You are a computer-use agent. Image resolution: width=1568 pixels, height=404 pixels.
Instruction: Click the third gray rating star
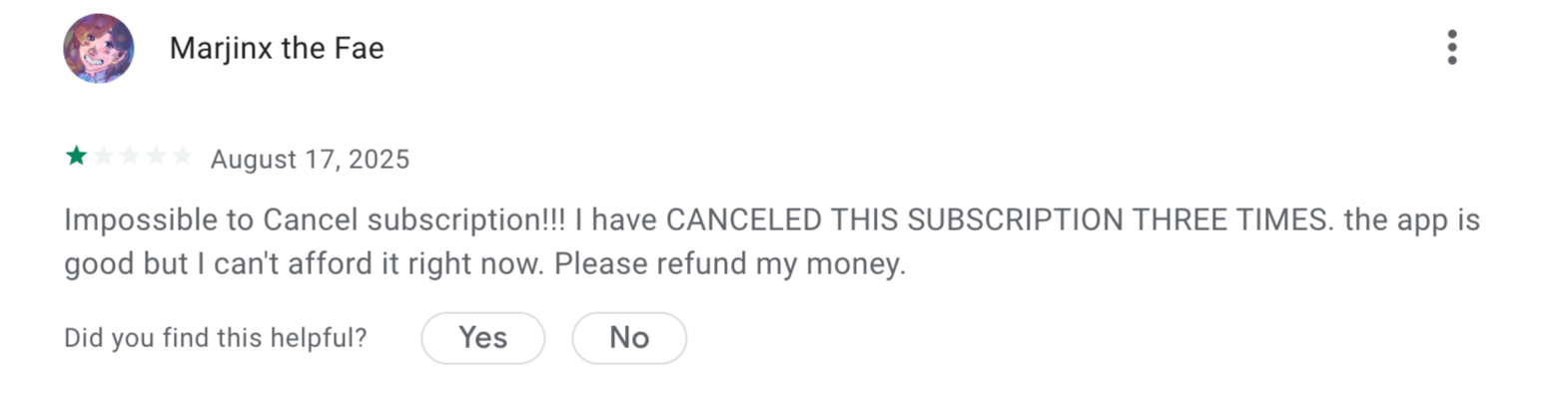129,157
